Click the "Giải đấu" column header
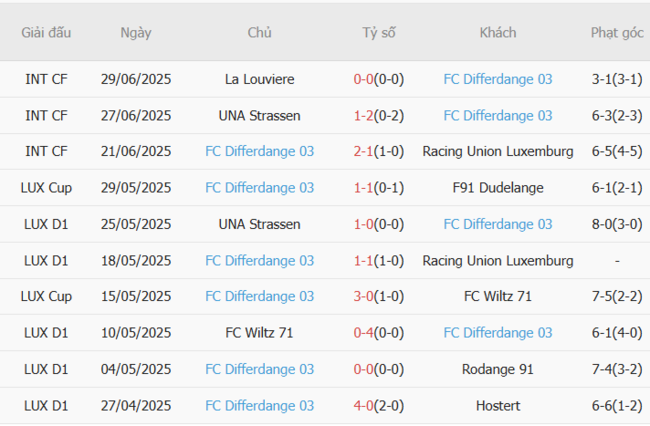 pyautogui.click(x=46, y=32)
